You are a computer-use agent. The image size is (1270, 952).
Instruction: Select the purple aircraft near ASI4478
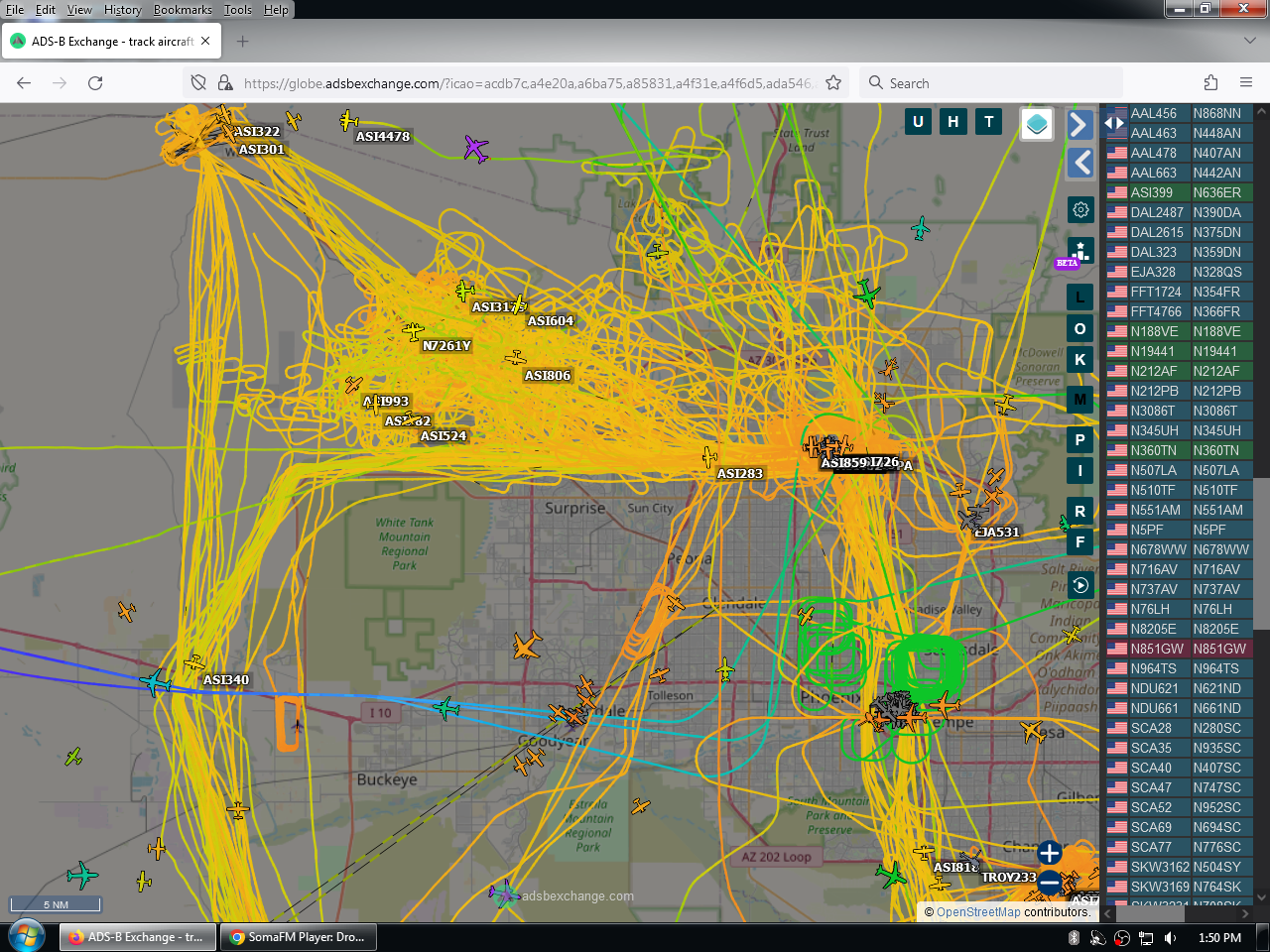(476, 149)
